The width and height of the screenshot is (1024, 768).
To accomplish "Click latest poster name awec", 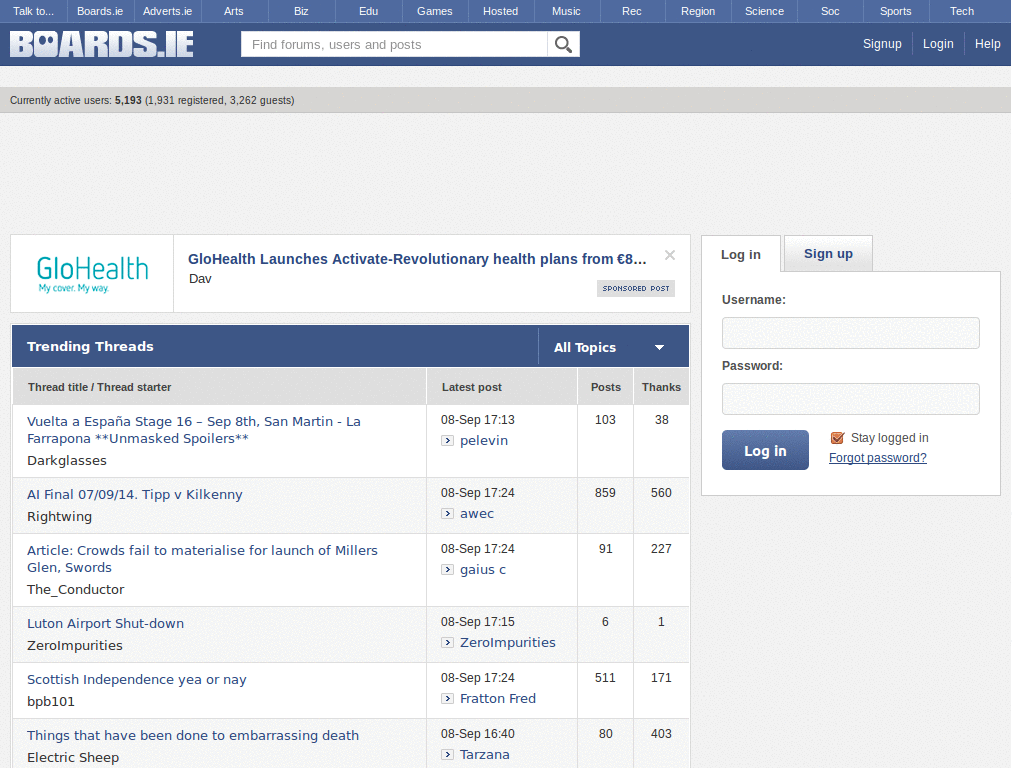I will pos(477,514).
